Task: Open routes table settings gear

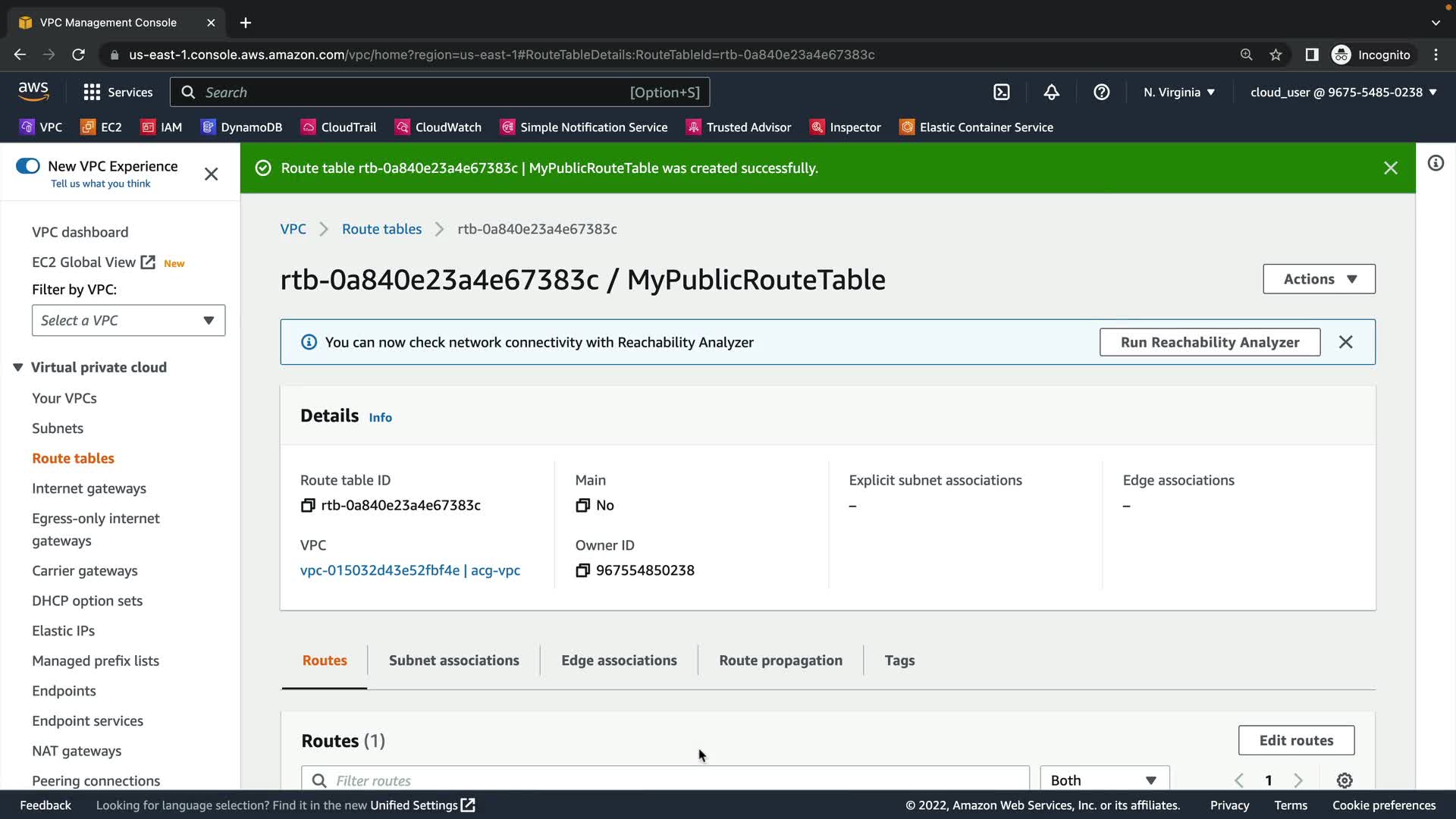Action: (x=1345, y=780)
